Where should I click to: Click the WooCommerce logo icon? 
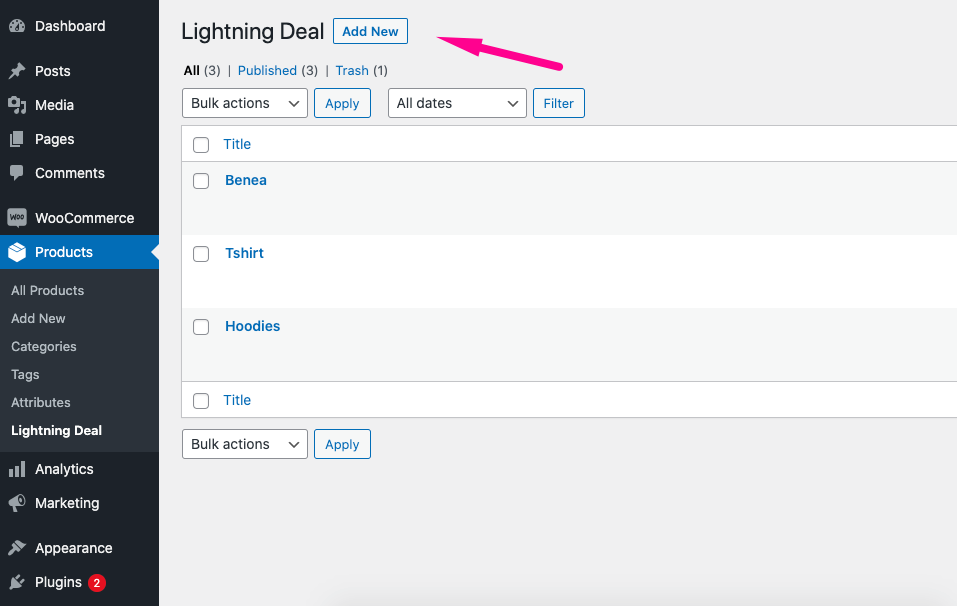click(17, 218)
